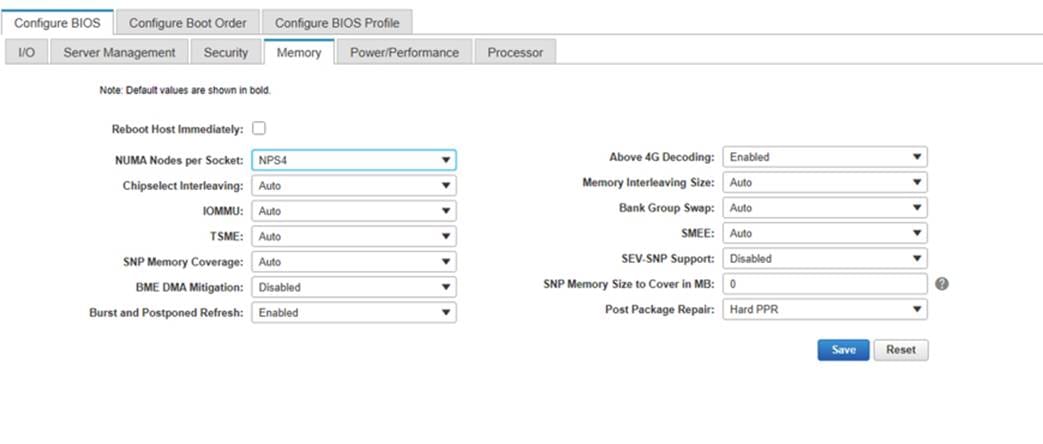Click the 'Post Package Repair:' label
This screenshot has height=444, width=1043.
pos(660,309)
